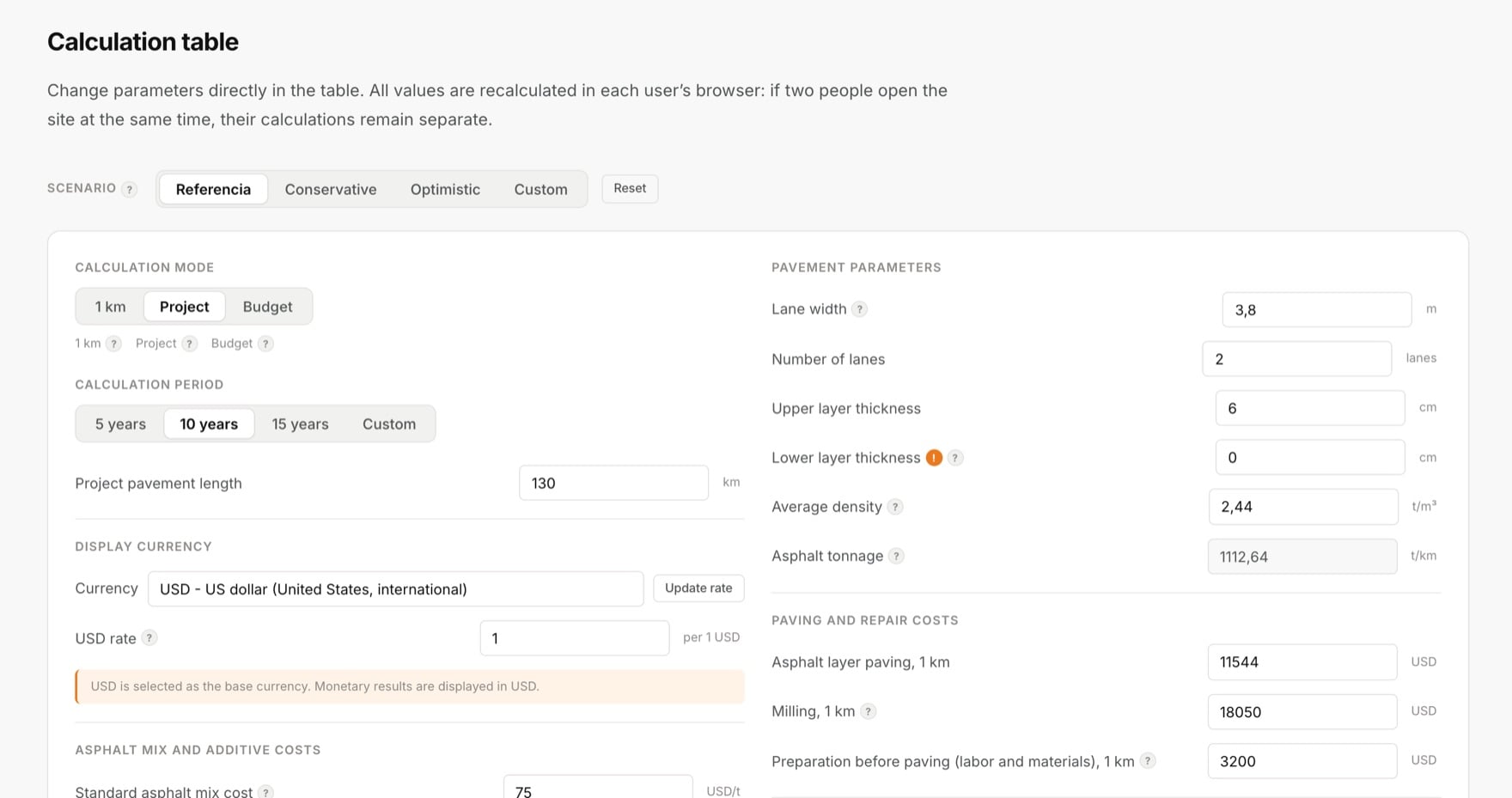
Task: Click the question icon next to Budget legend
Action: tap(266, 344)
